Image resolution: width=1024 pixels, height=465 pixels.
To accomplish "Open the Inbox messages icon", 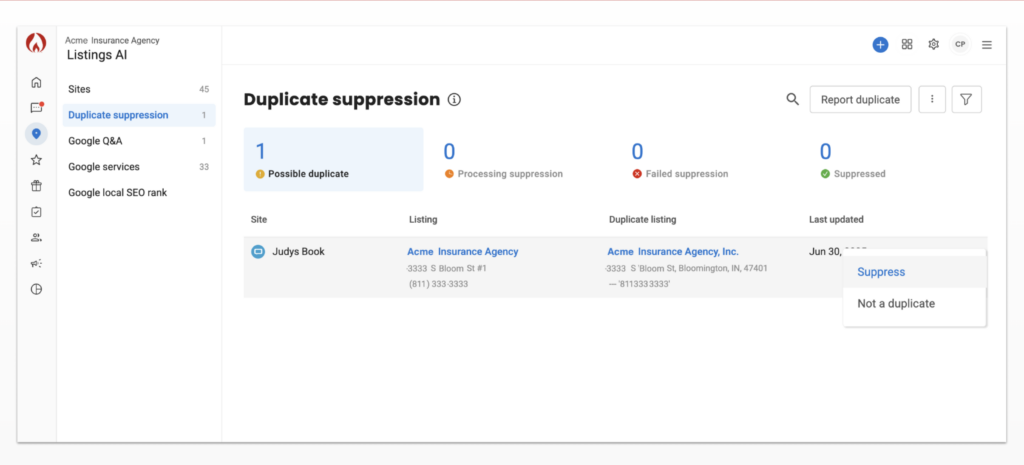I will tap(37, 108).
